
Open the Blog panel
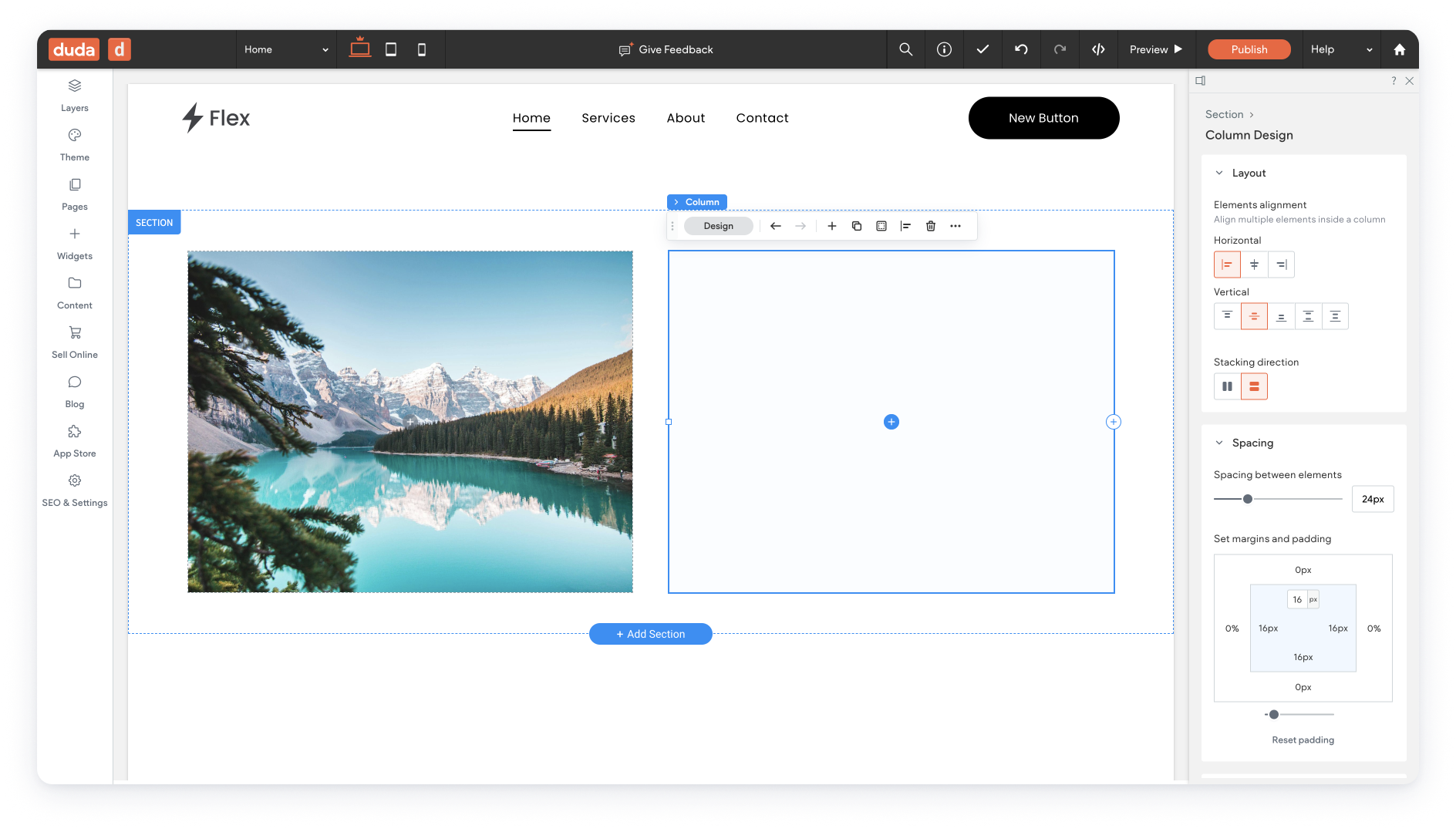coord(75,392)
